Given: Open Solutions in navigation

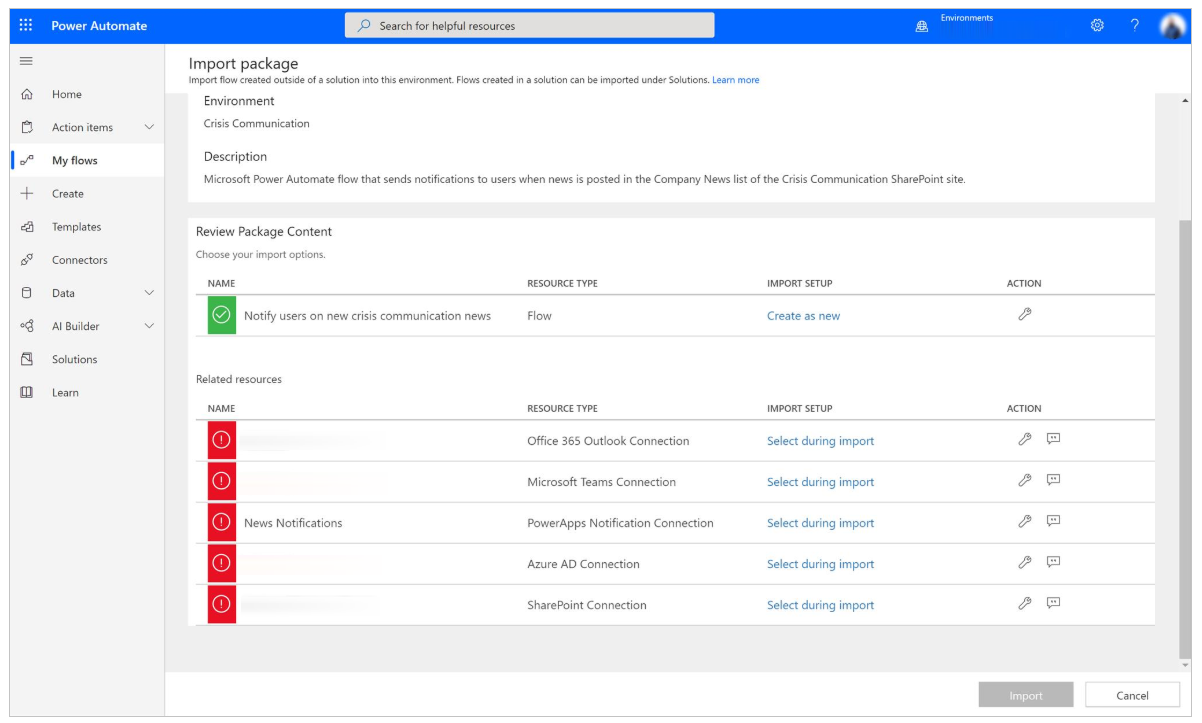Looking at the screenshot, I should (x=75, y=359).
